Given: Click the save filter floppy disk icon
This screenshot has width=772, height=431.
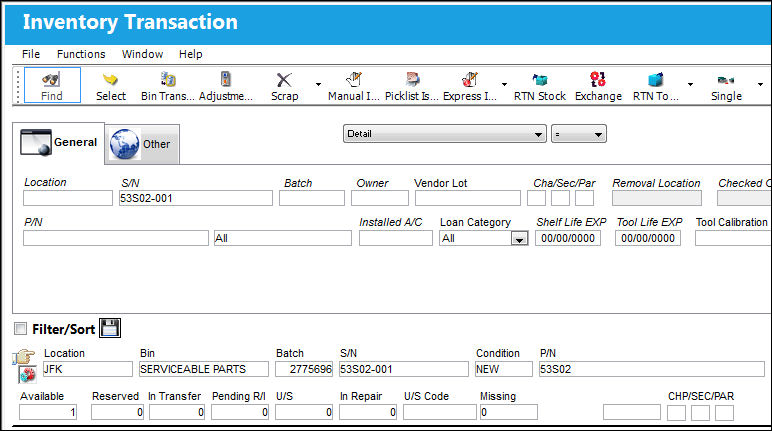Looking at the screenshot, I should coord(110,328).
